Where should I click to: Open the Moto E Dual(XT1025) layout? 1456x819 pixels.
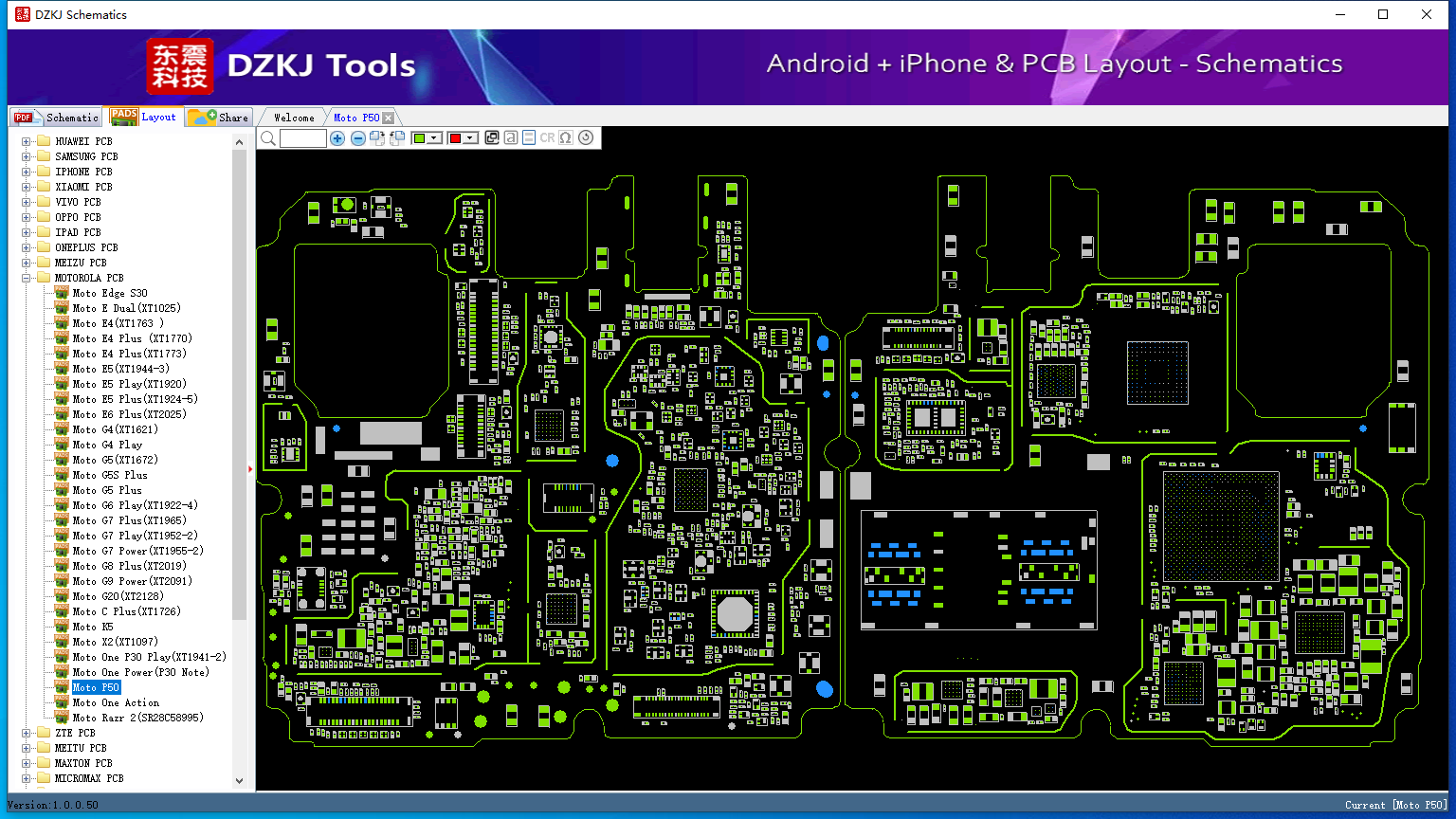[126, 308]
